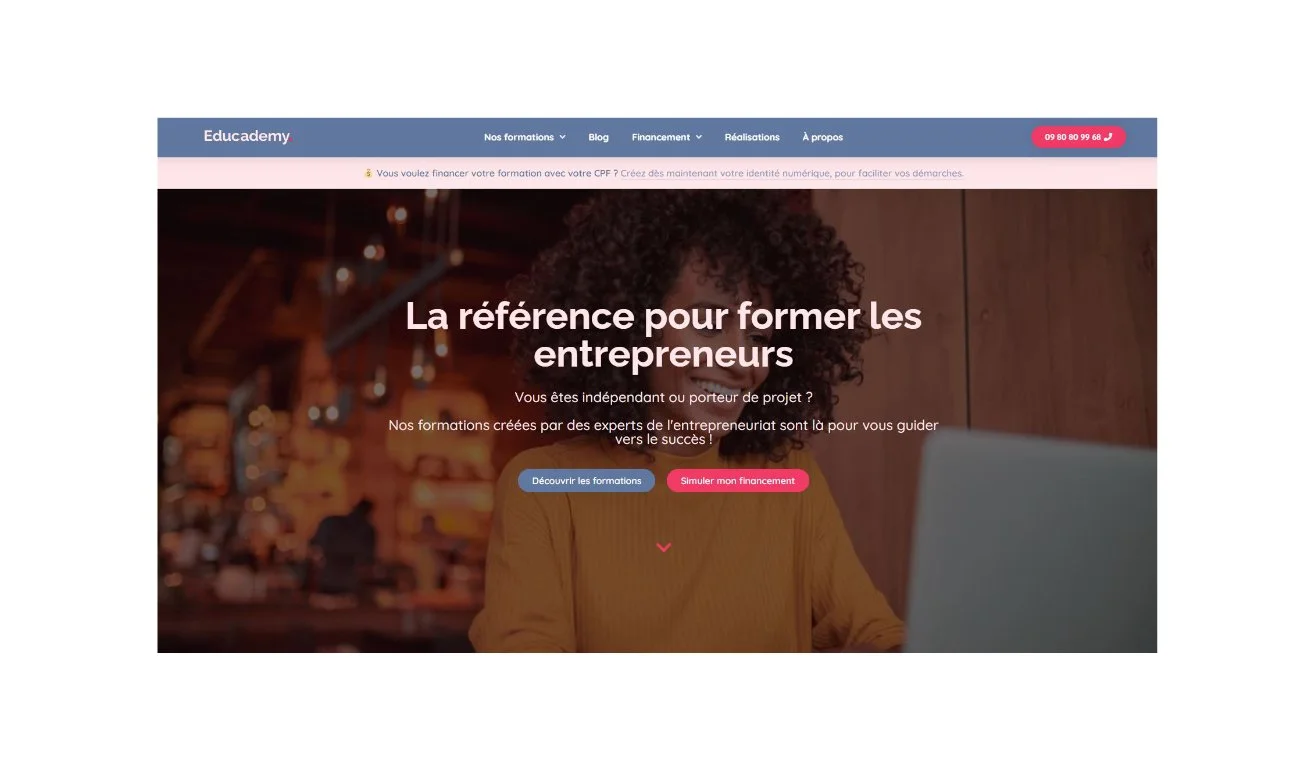This screenshot has width=1315, height=771.
Task: Click the Educademy logo
Action: point(247,137)
